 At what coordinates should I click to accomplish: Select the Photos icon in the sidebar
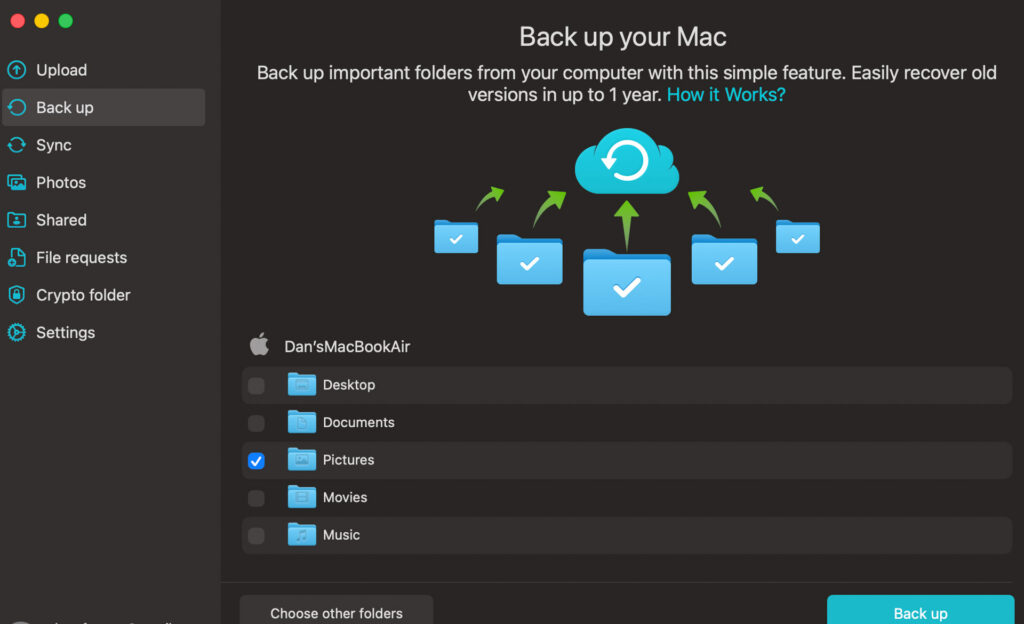[16, 182]
